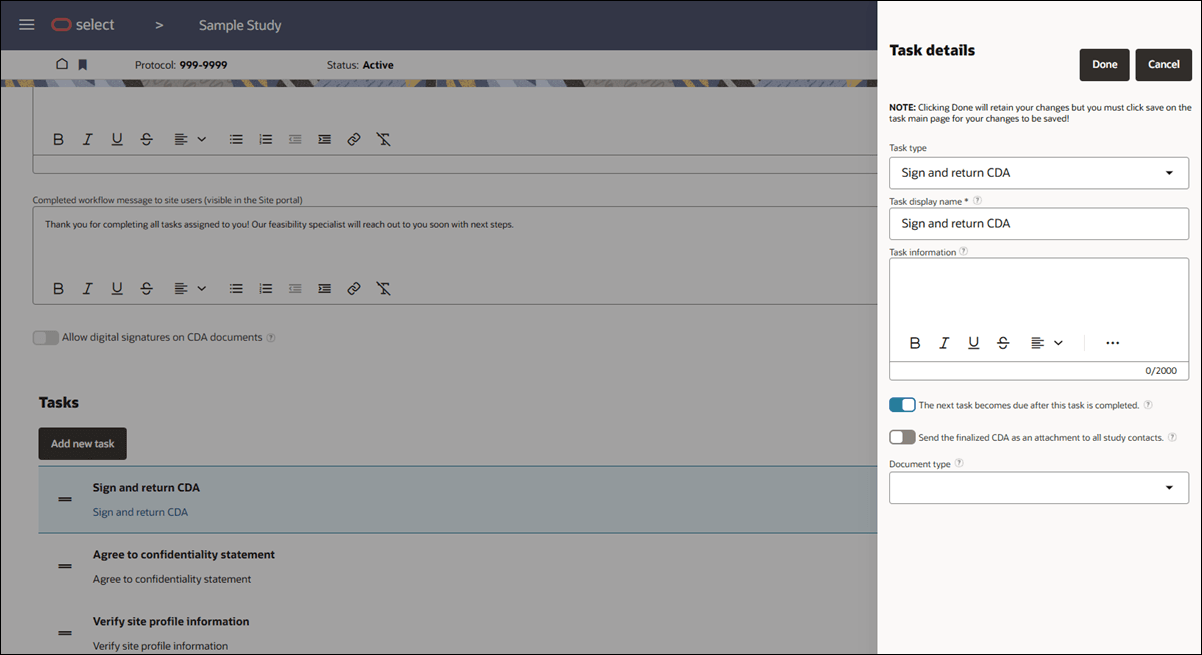Screen dimensions: 1202x655
Task: Show more formatting options in Task information
Action: pyautogui.click(x=1113, y=343)
